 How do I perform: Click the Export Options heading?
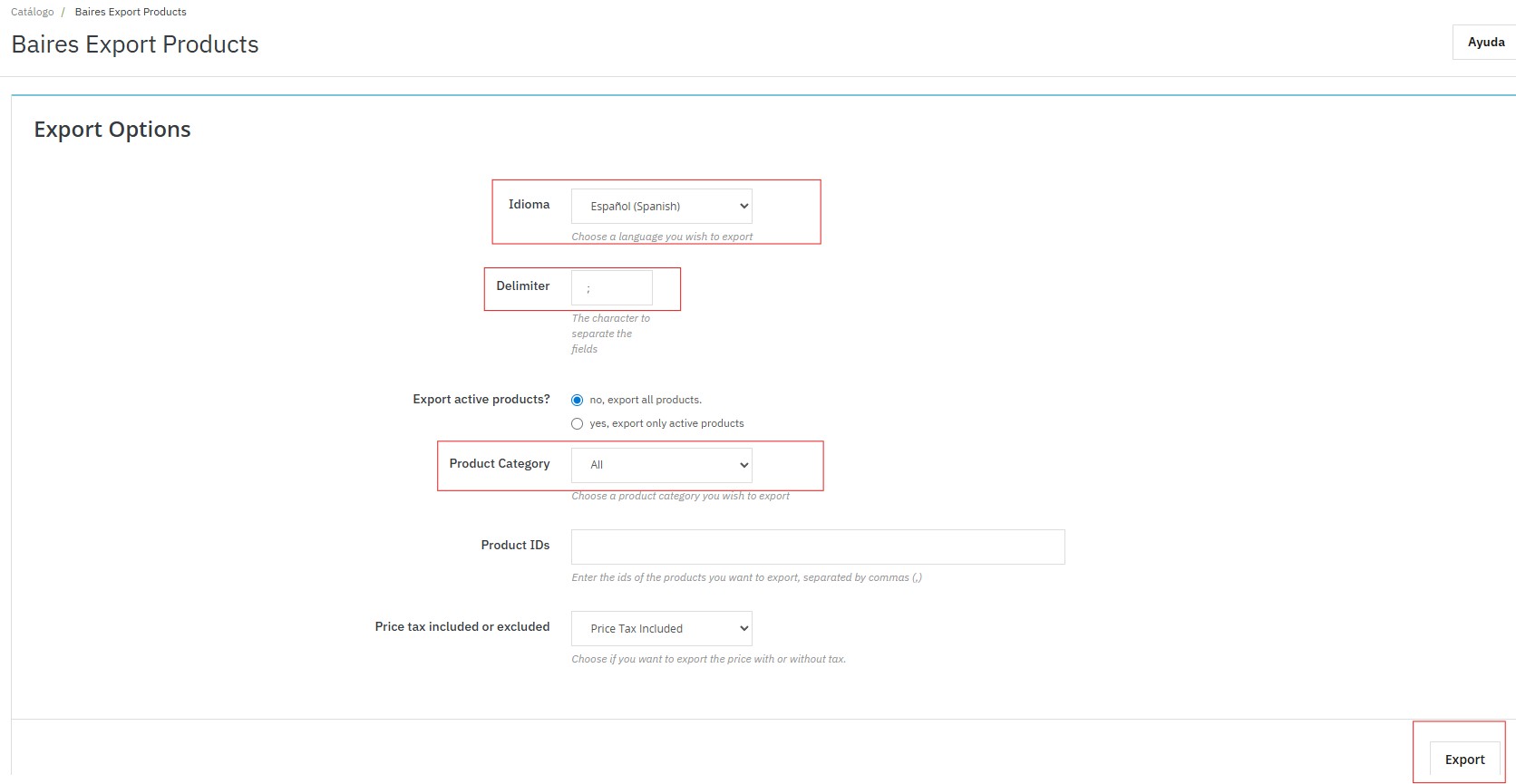[x=112, y=130]
